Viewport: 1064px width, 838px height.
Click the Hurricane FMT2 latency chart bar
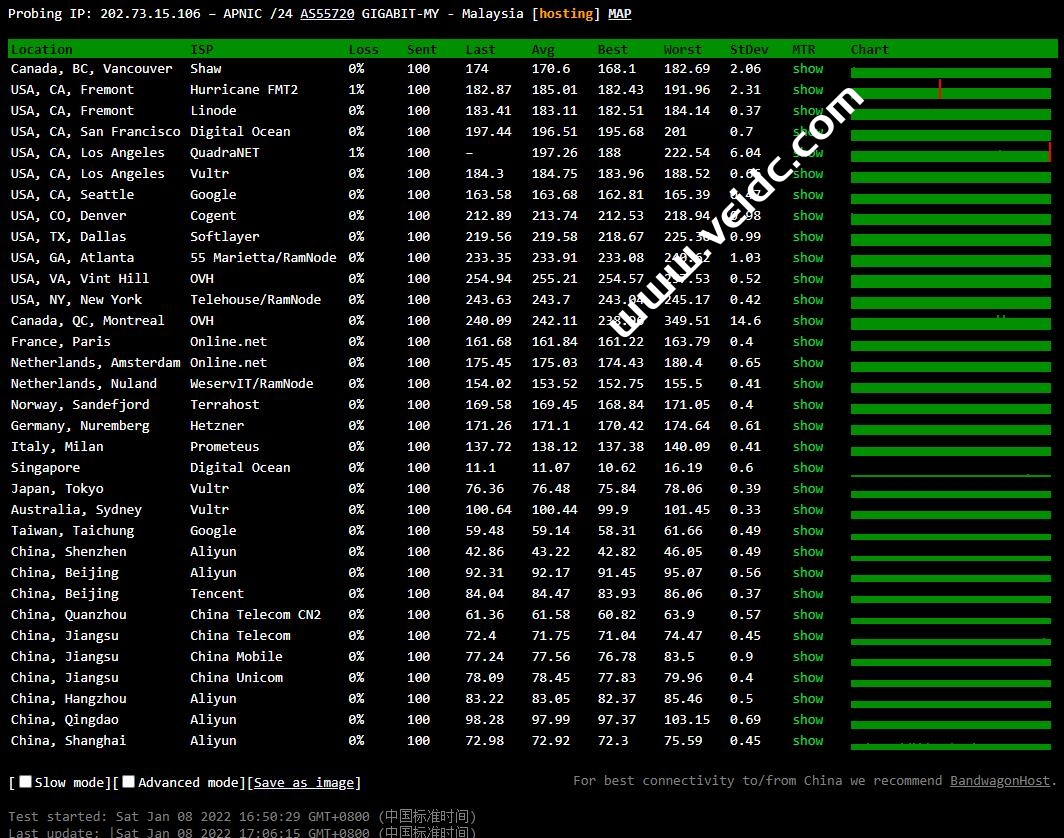(951, 92)
